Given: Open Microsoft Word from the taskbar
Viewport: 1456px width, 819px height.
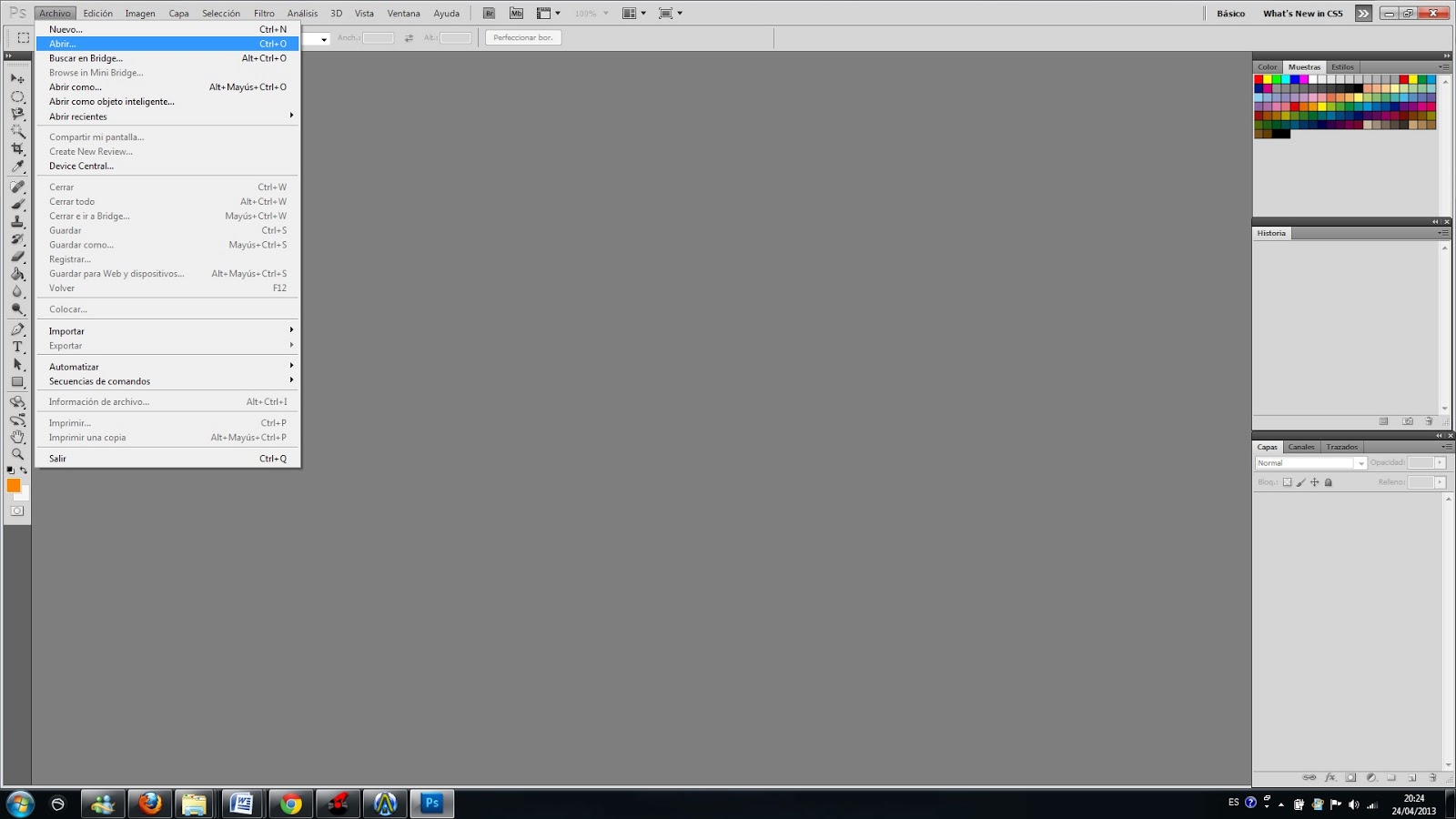Looking at the screenshot, I should [242, 804].
